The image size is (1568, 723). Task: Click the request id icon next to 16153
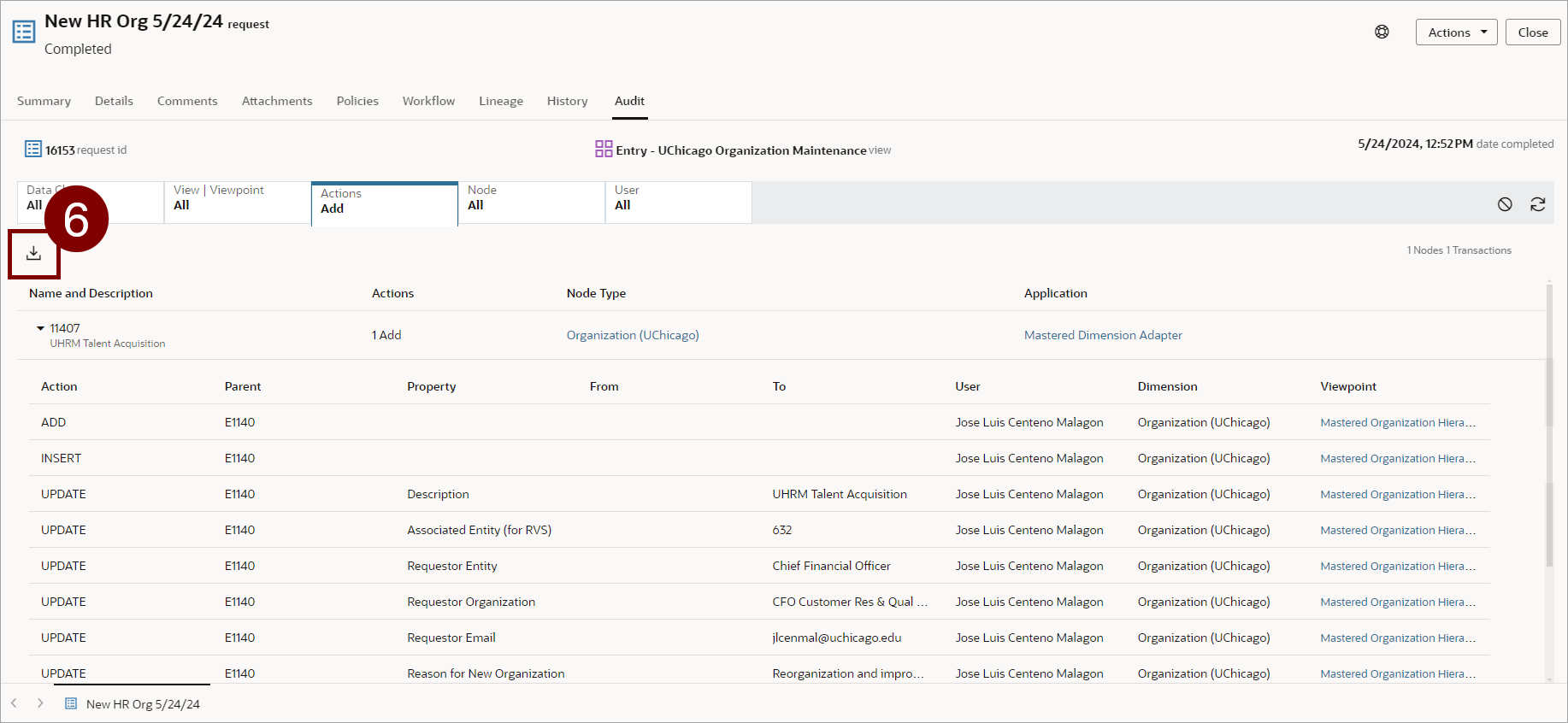coord(33,150)
